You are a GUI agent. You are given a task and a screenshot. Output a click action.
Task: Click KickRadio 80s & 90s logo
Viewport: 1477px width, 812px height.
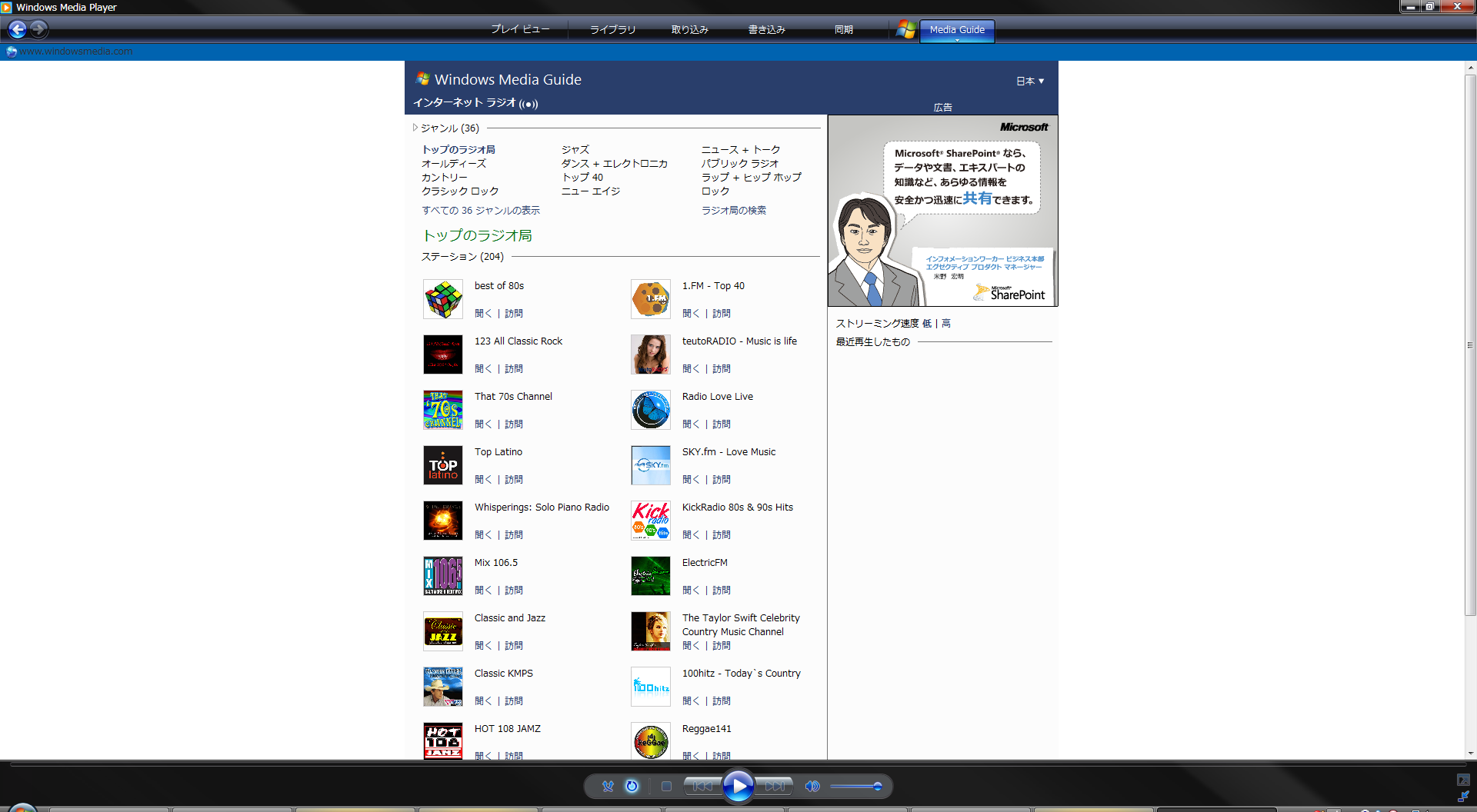[x=651, y=521]
